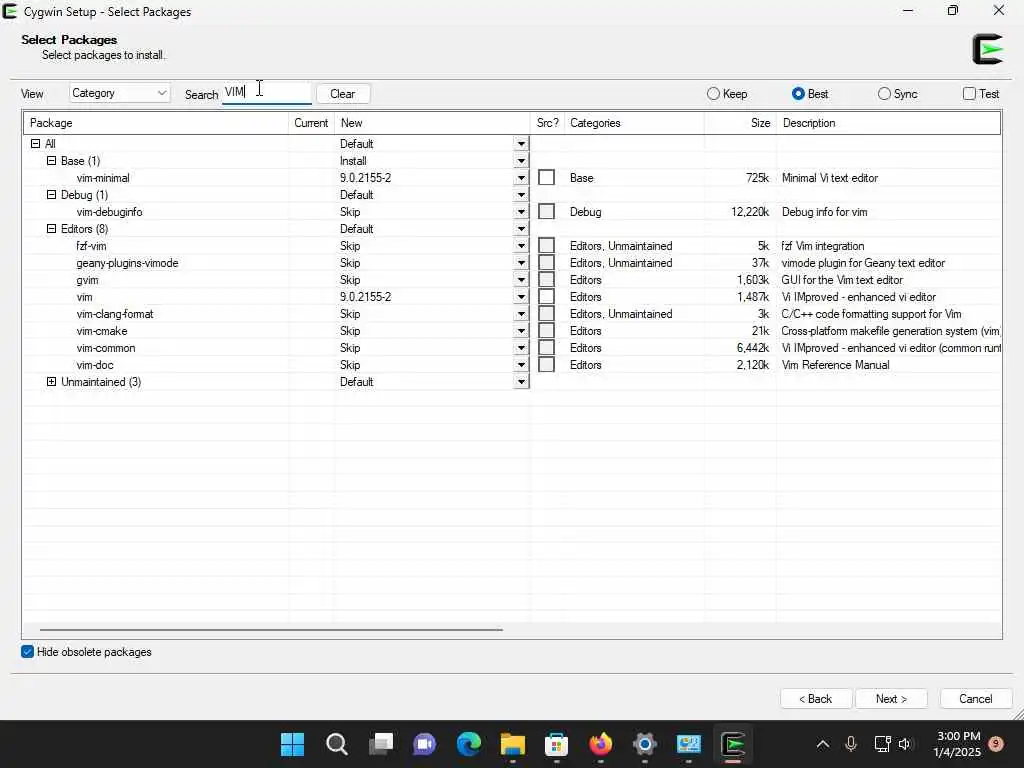This screenshot has height=768, width=1024.
Task: Open File Explorer from the taskbar
Action: click(x=513, y=744)
